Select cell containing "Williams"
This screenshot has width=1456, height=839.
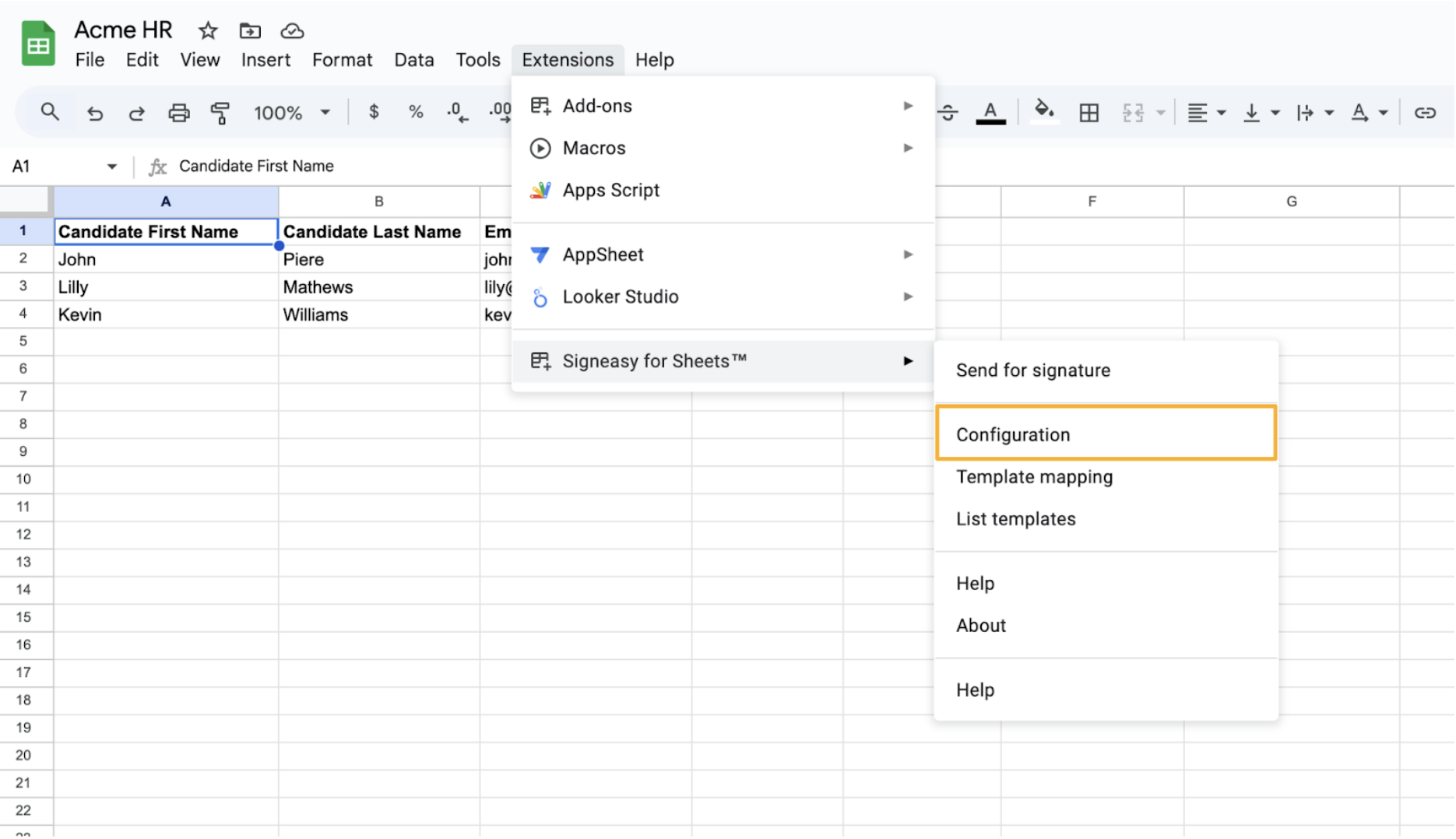(x=379, y=314)
